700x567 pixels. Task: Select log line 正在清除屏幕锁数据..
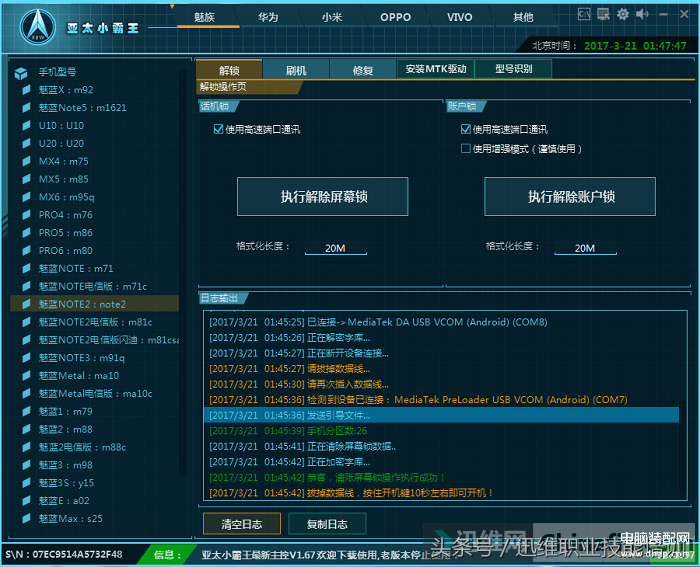click(442, 446)
